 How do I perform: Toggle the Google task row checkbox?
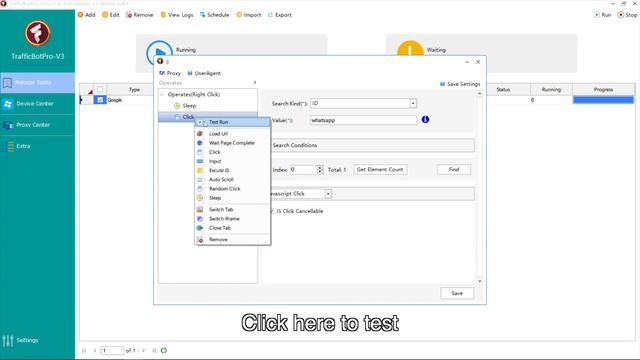pos(100,100)
